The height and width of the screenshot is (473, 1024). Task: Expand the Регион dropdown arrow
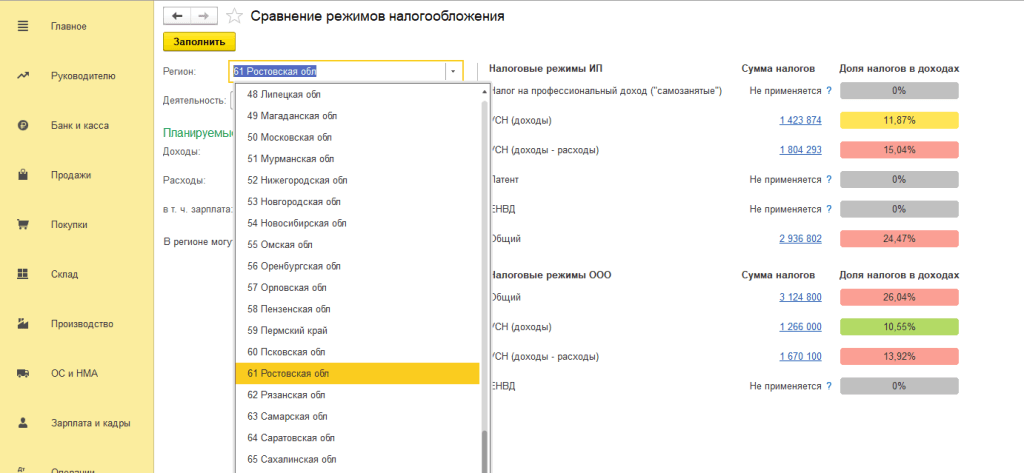pos(453,72)
